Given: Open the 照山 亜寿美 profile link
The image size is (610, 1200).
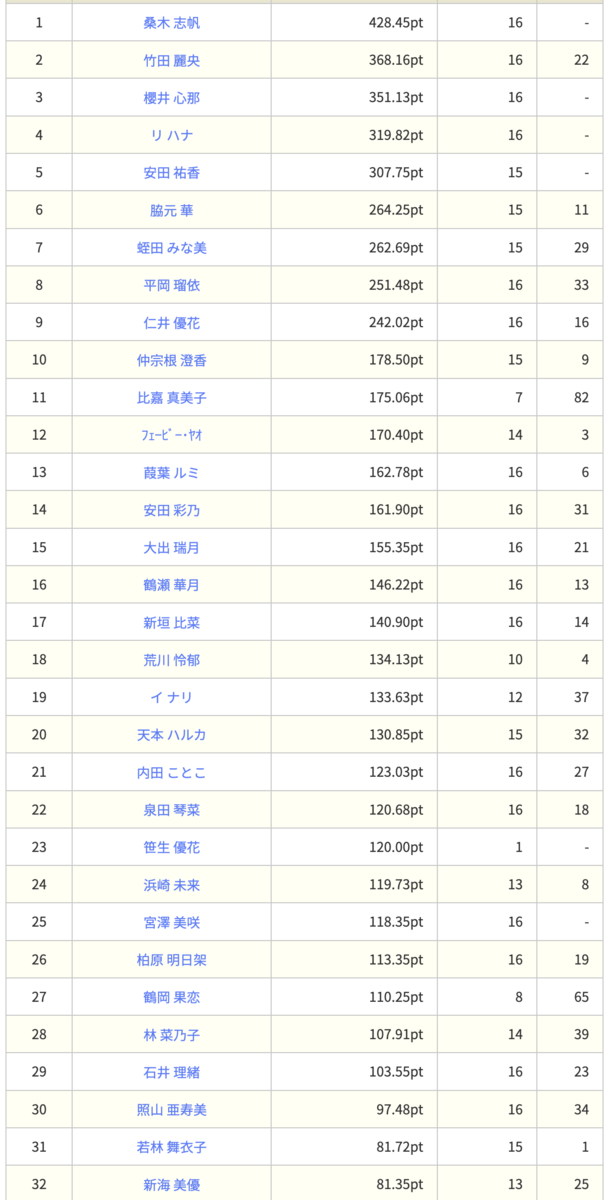Looking at the screenshot, I should tap(171, 1110).
